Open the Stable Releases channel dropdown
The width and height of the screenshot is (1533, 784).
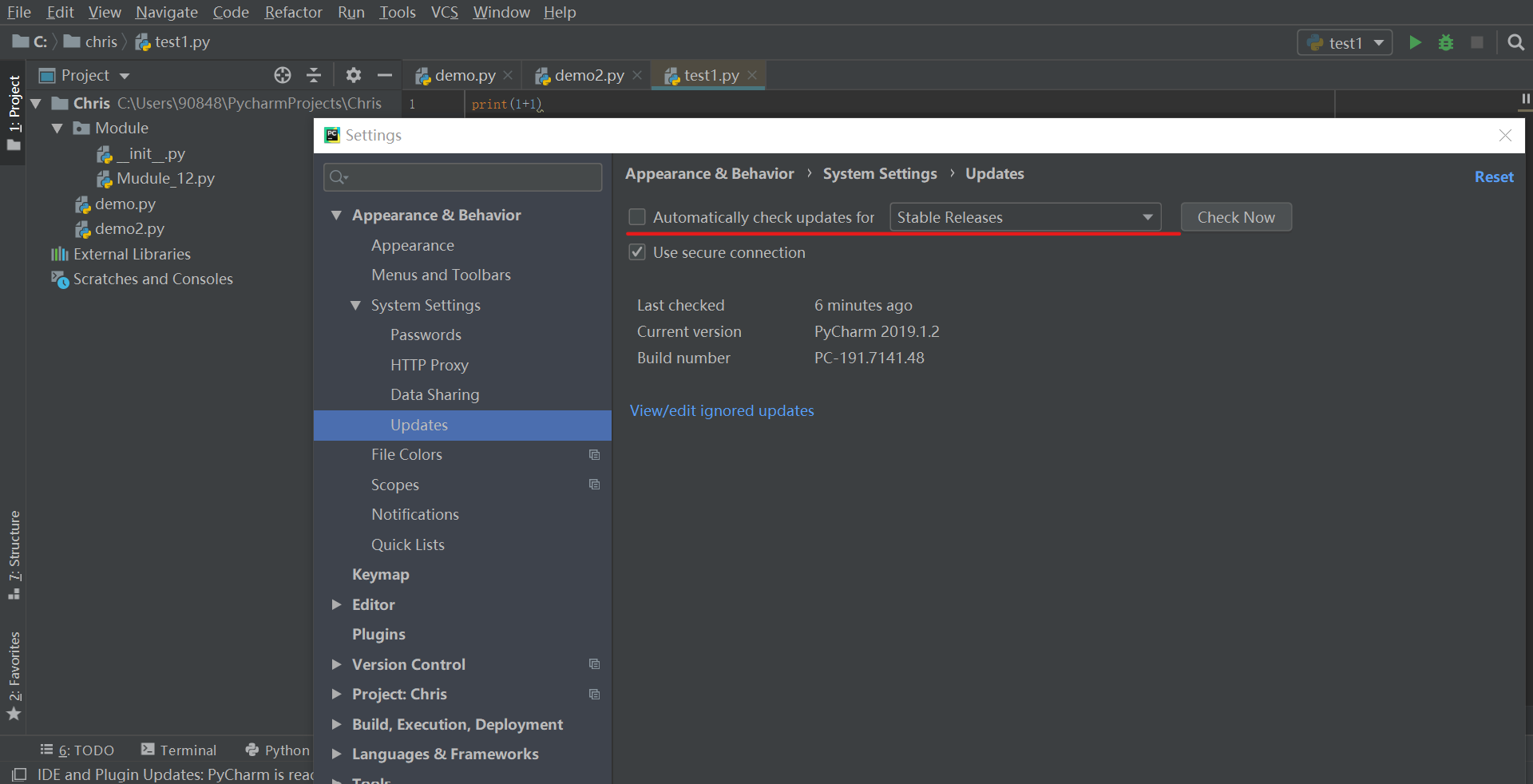(x=1025, y=217)
